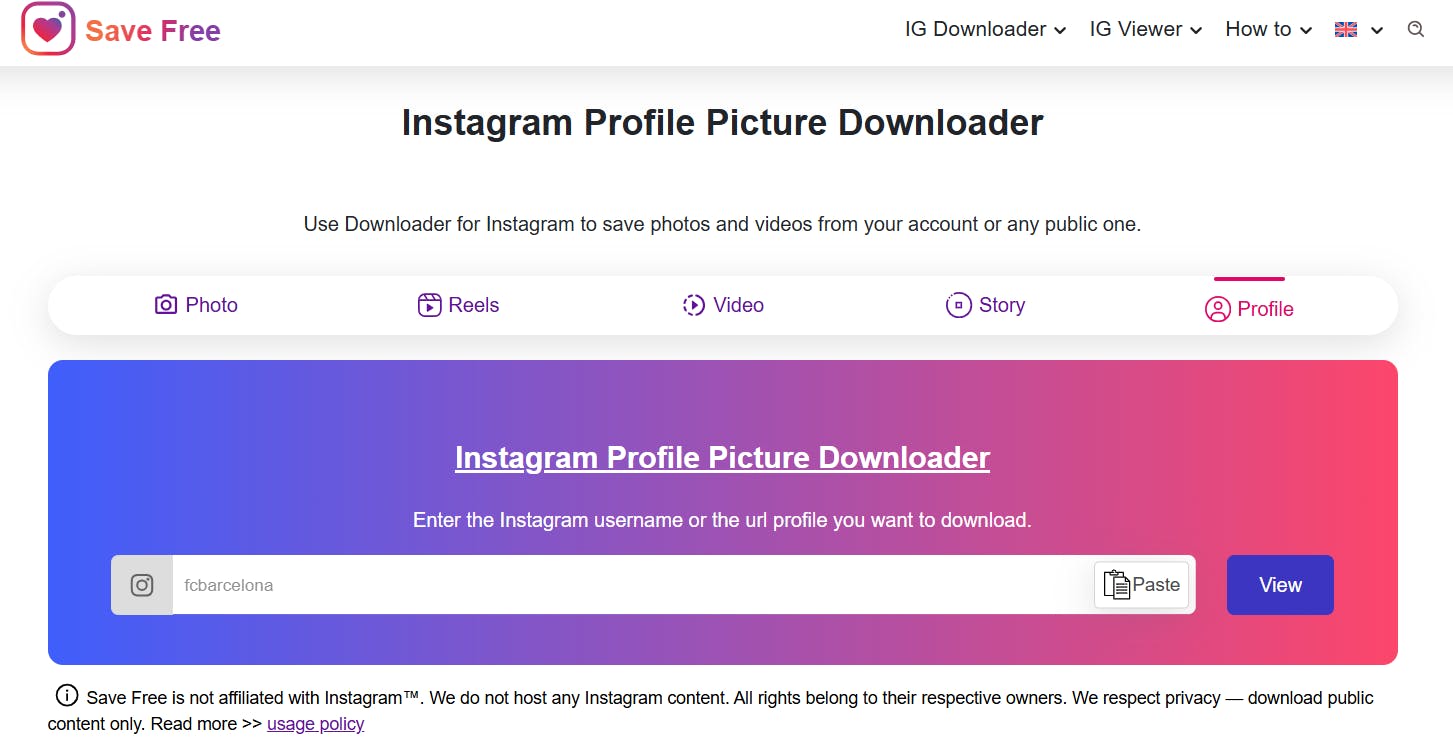1453x745 pixels.
Task: Expand the language chevron next to flag
Action: click(x=1377, y=31)
